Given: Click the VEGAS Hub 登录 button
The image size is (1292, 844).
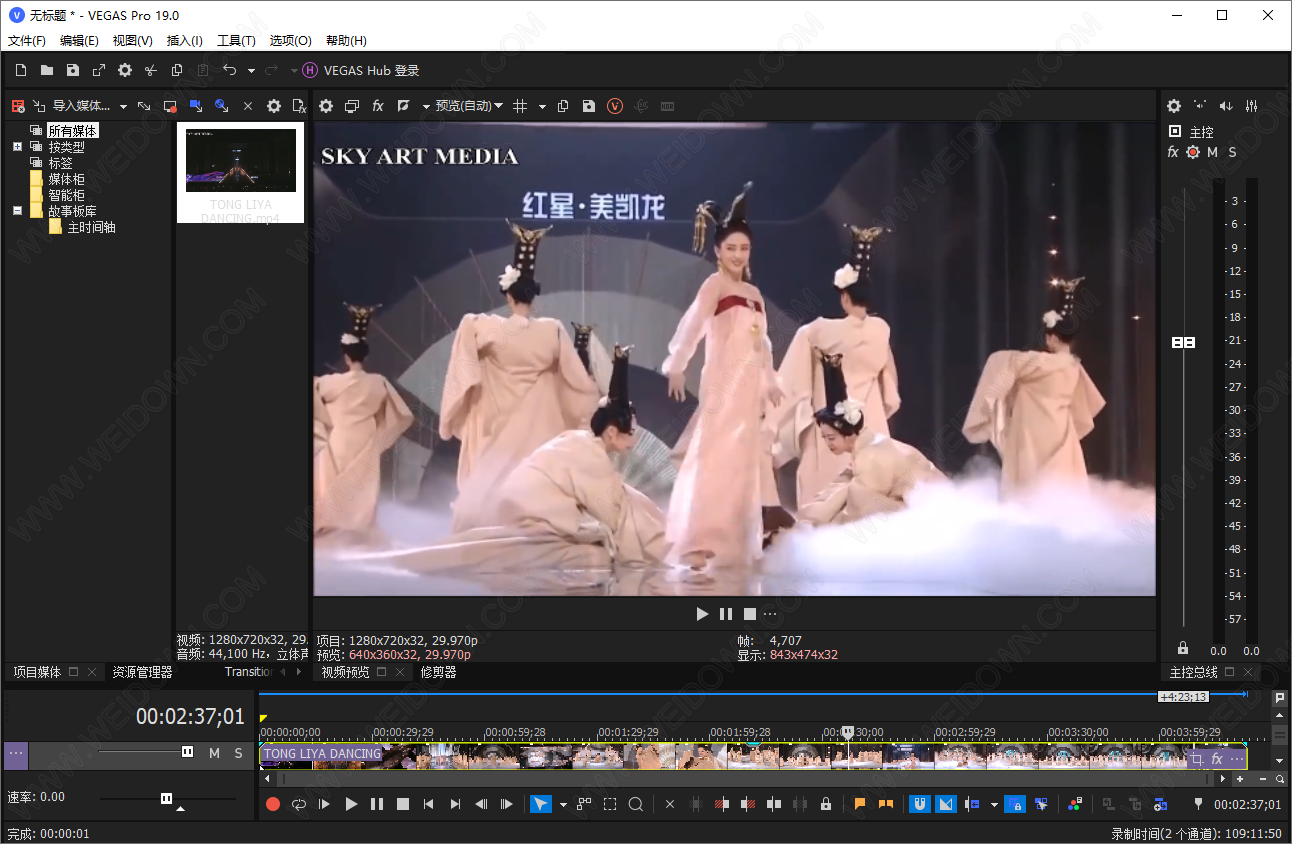Looking at the screenshot, I should tap(360, 70).
